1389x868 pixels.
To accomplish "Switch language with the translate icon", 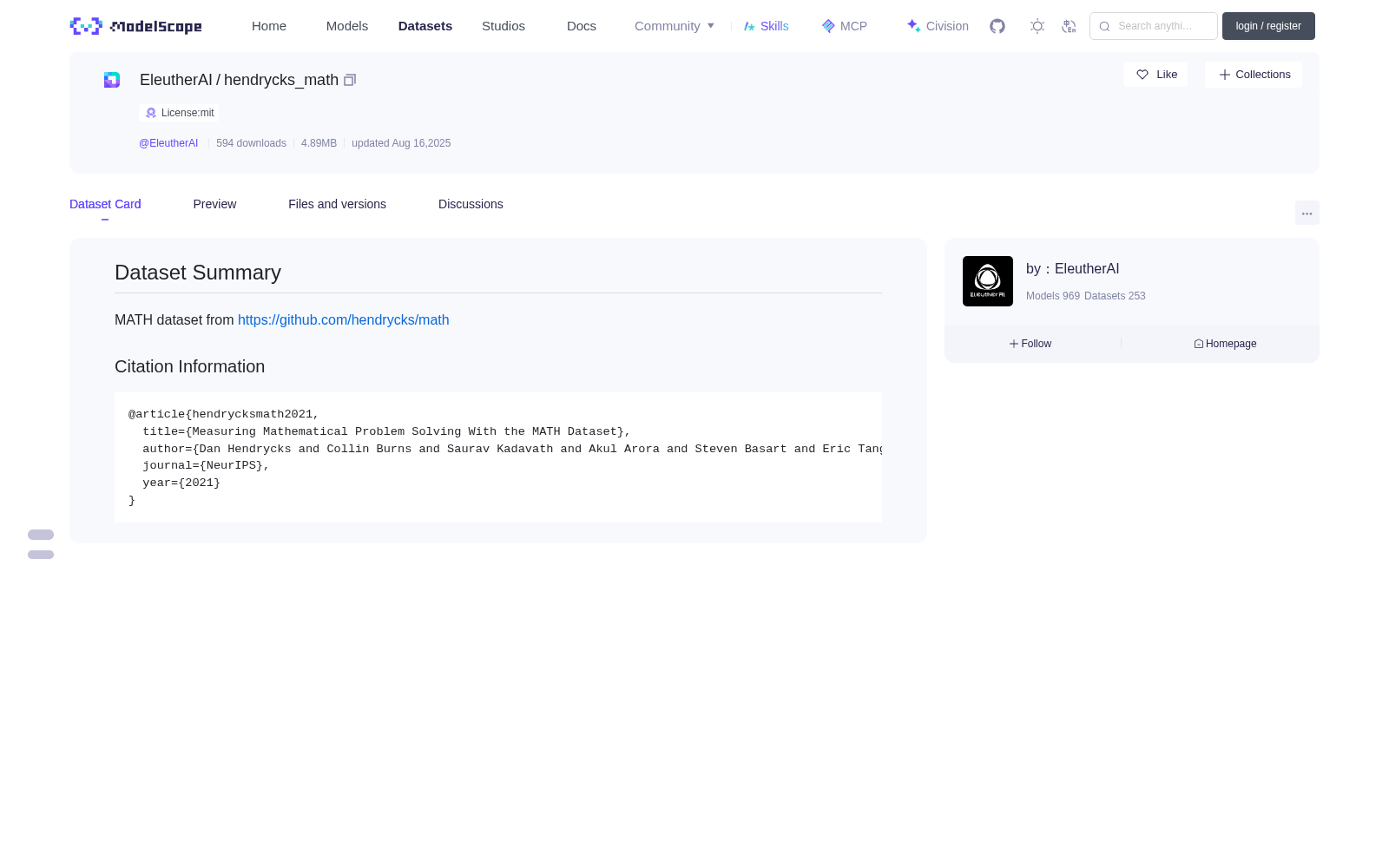I will click(x=1069, y=26).
